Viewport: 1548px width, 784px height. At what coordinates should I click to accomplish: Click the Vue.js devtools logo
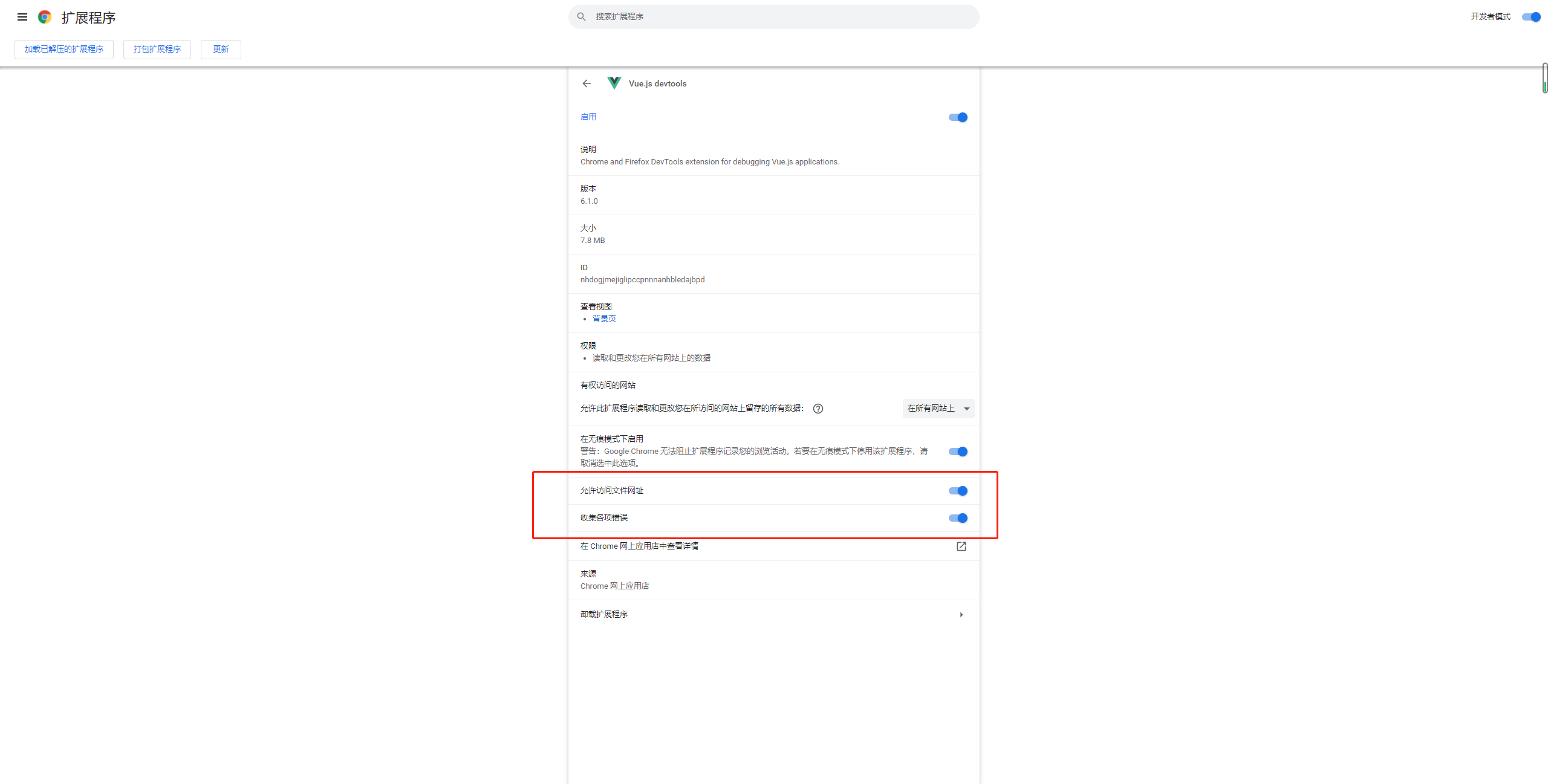click(x=613, y=83)
